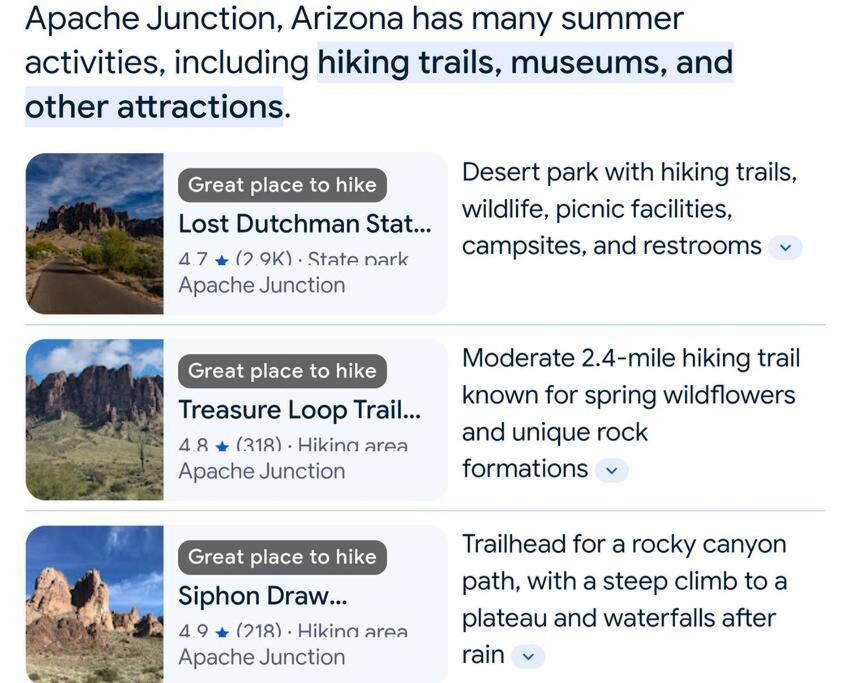Click highlighted 'hiking trails, museums, and' text
Screen dimensions: 849x683
pyautogui.click(x=525, y=62)
